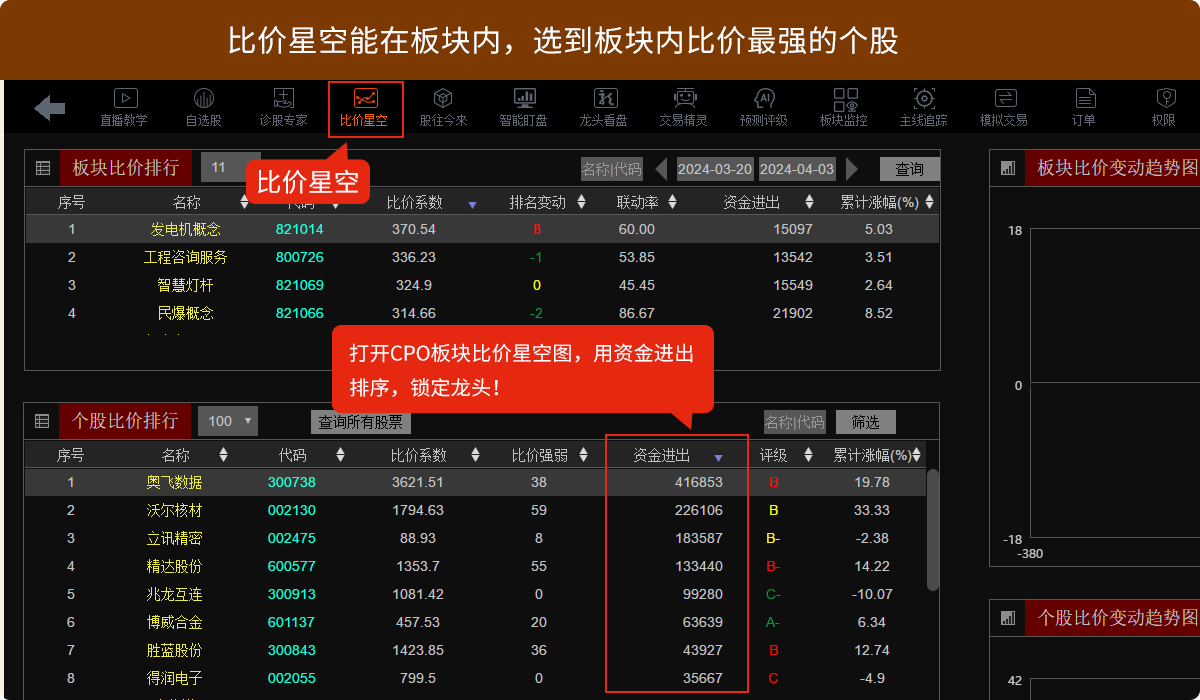Image resolution: width=1200 pixels, height=700 pixels.
Task: Open the 直播教学 video teaching icon
Action: 124,107
